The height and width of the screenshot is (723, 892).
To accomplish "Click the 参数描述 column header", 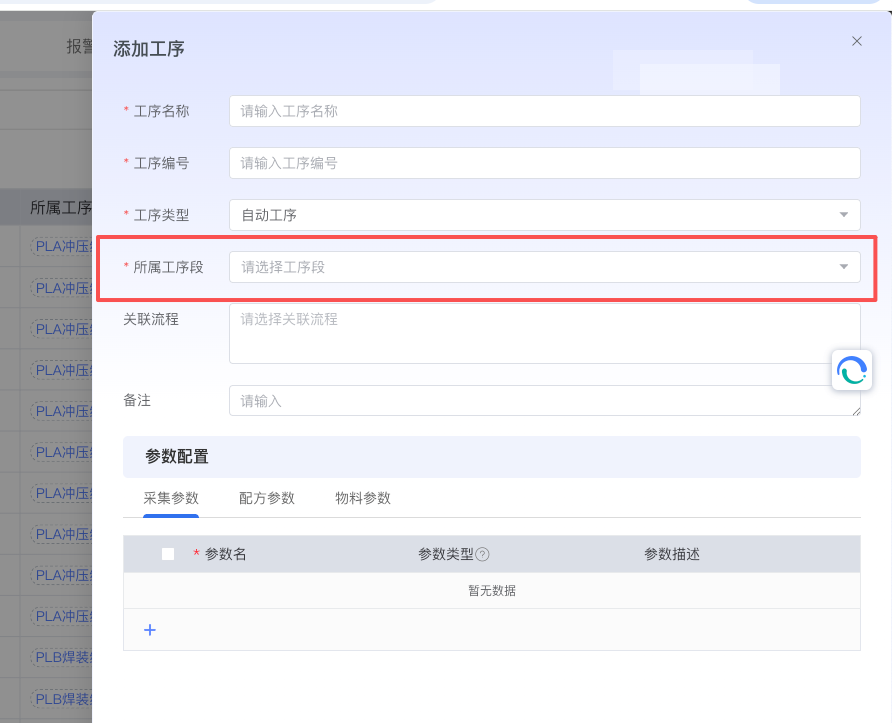I will pyautogui.click(x=672, y=554).
